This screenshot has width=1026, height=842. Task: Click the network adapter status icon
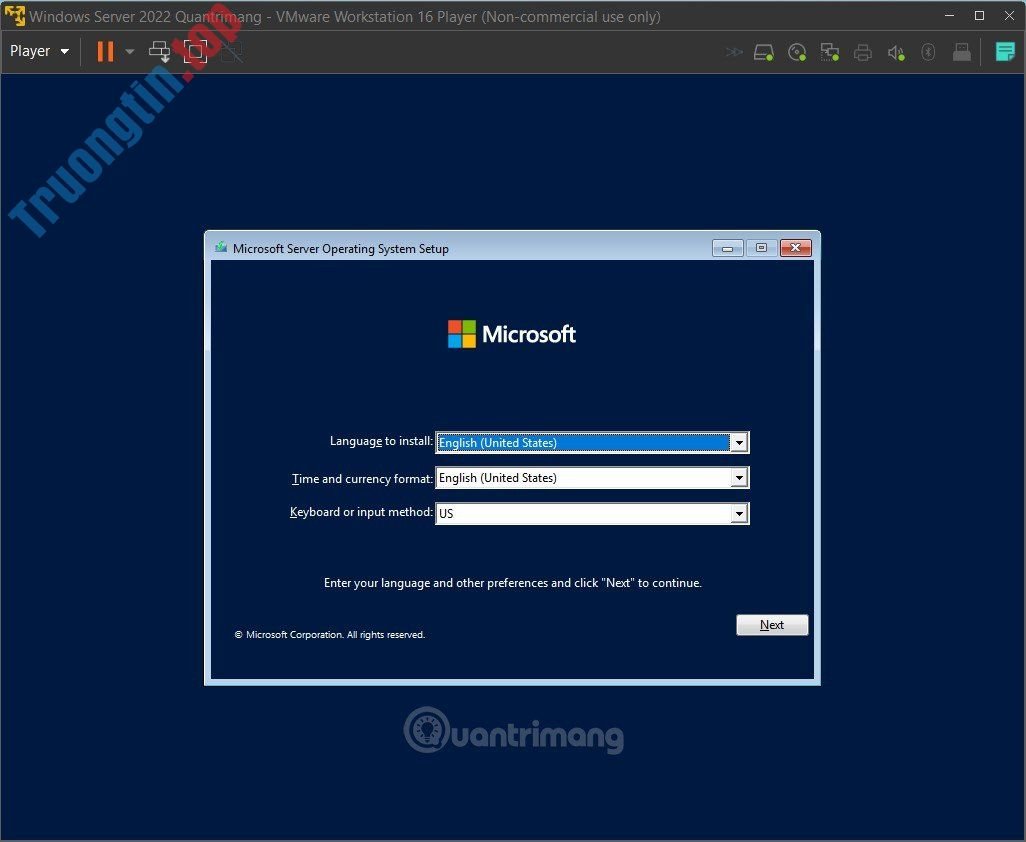tap(830, 51)
